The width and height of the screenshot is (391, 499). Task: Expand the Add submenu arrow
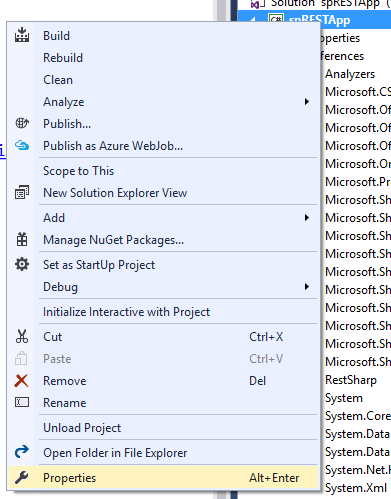[307, 218]
